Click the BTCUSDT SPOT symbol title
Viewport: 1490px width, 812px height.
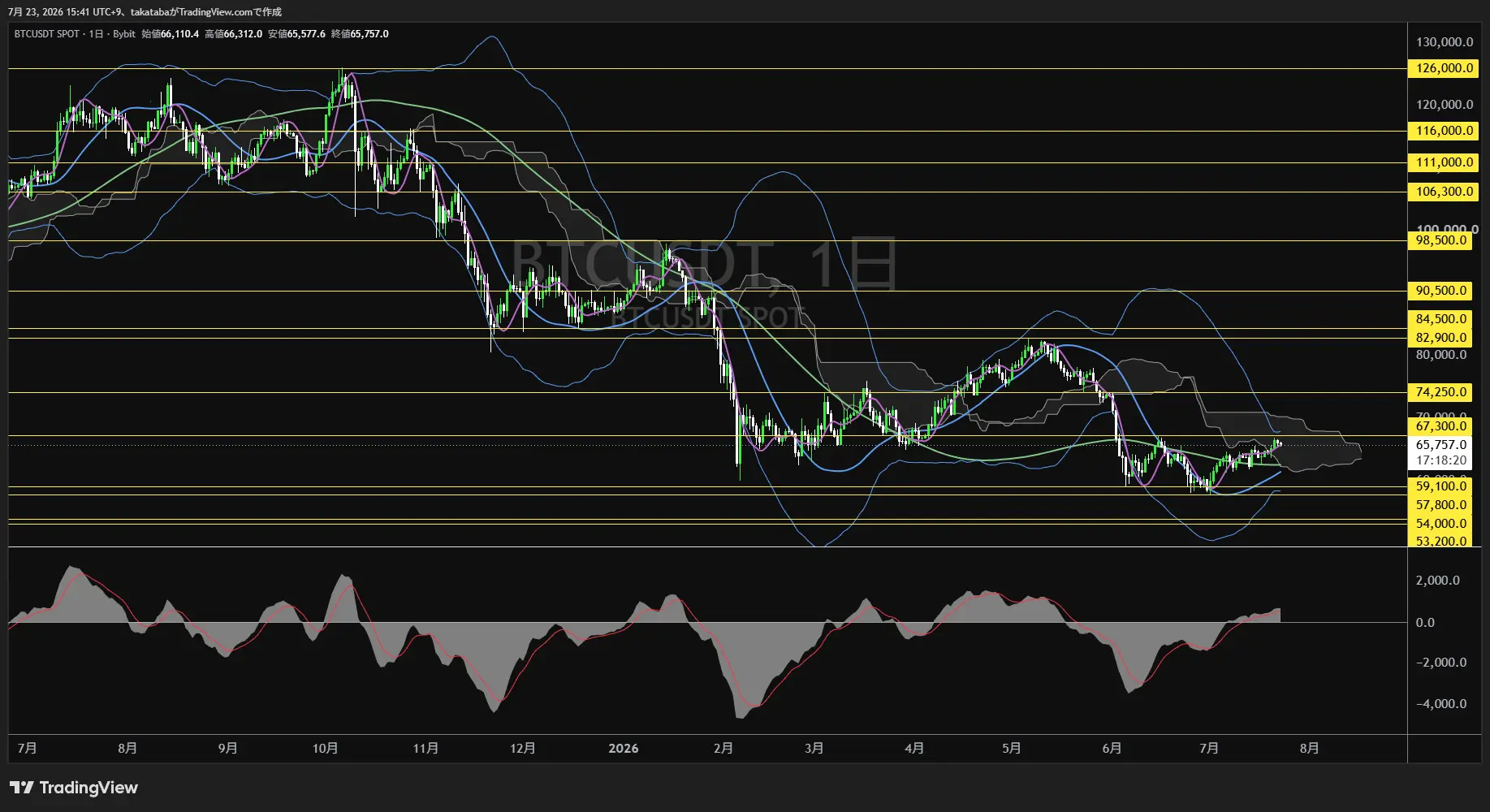click(47, 34)
